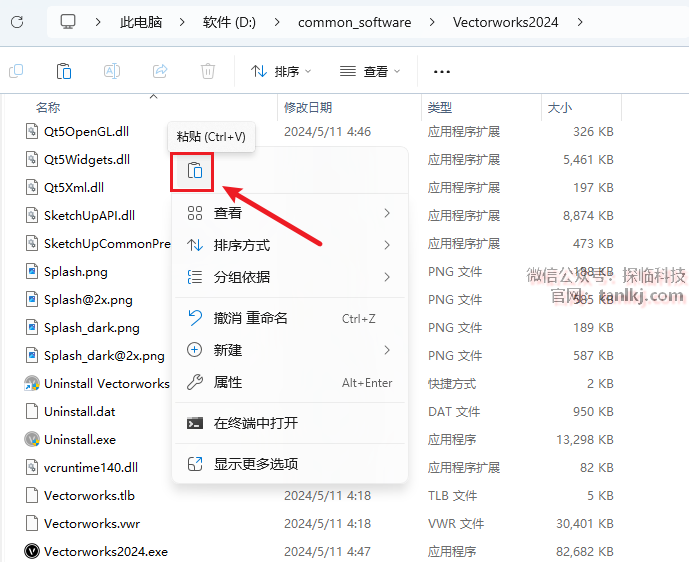Click the 82,682 KB size value

[x=585, y=551]
